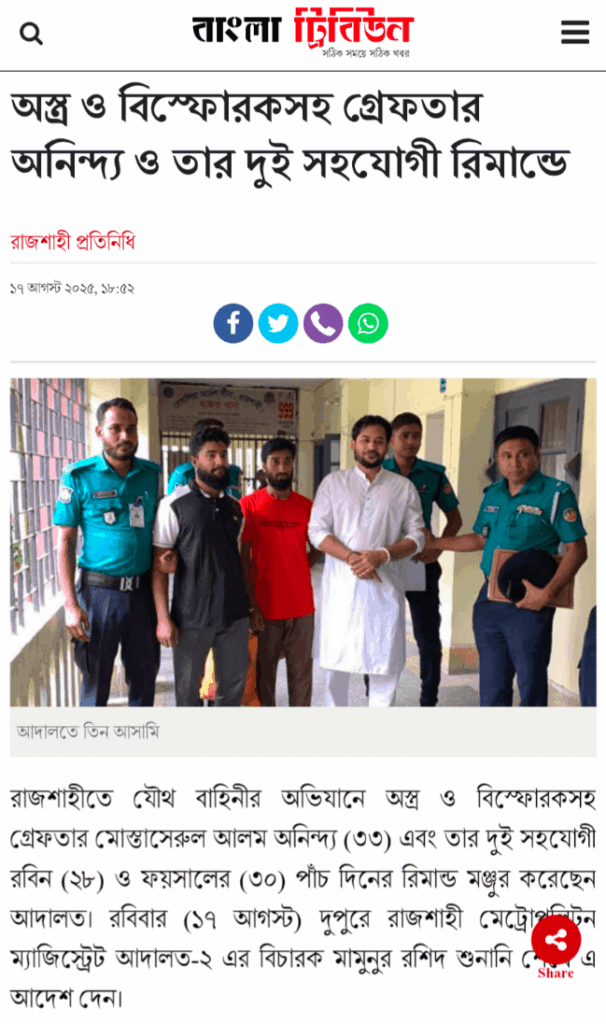
Task: Click the man in white panjabi
Action: point(364,560)
